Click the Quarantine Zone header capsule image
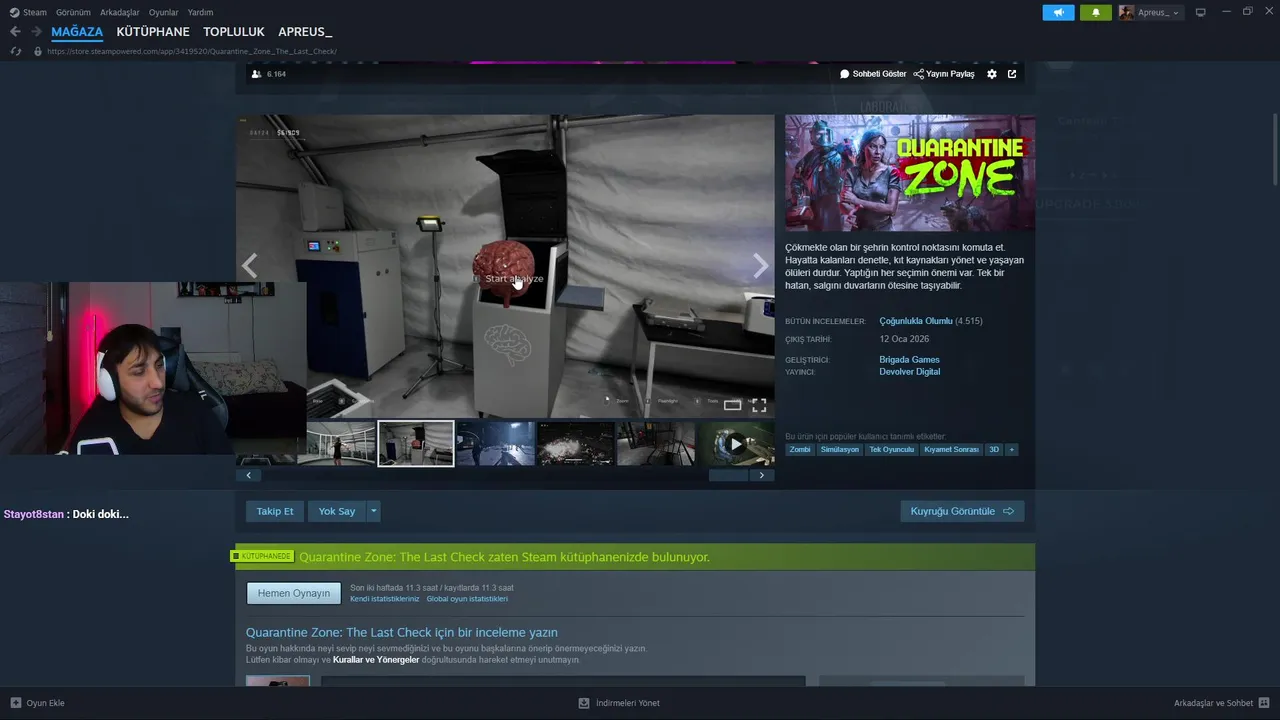 pyautogui.click(x=910, y=173)
